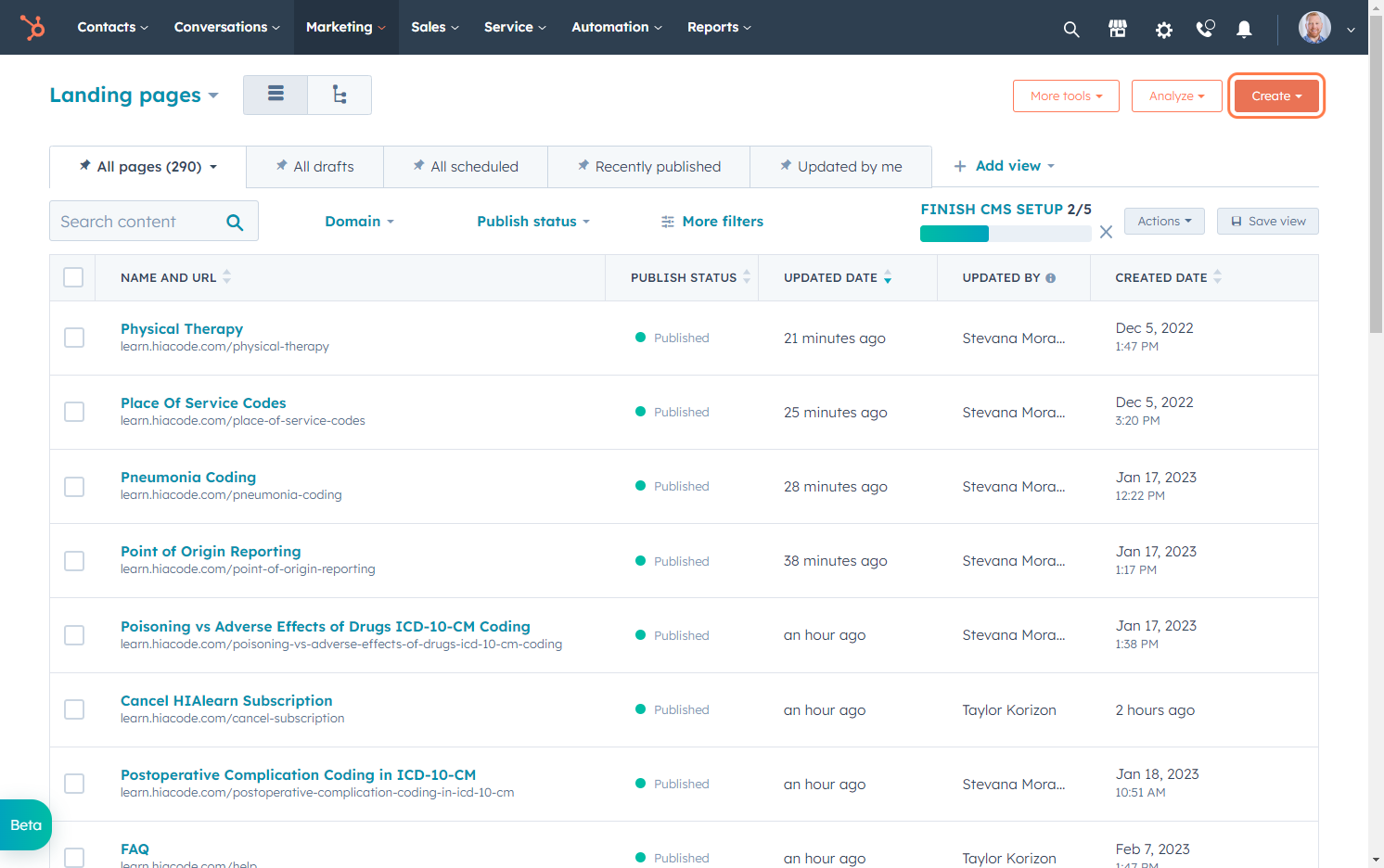
Task: Click the Updated By info icon
Action: (1050, 278)
